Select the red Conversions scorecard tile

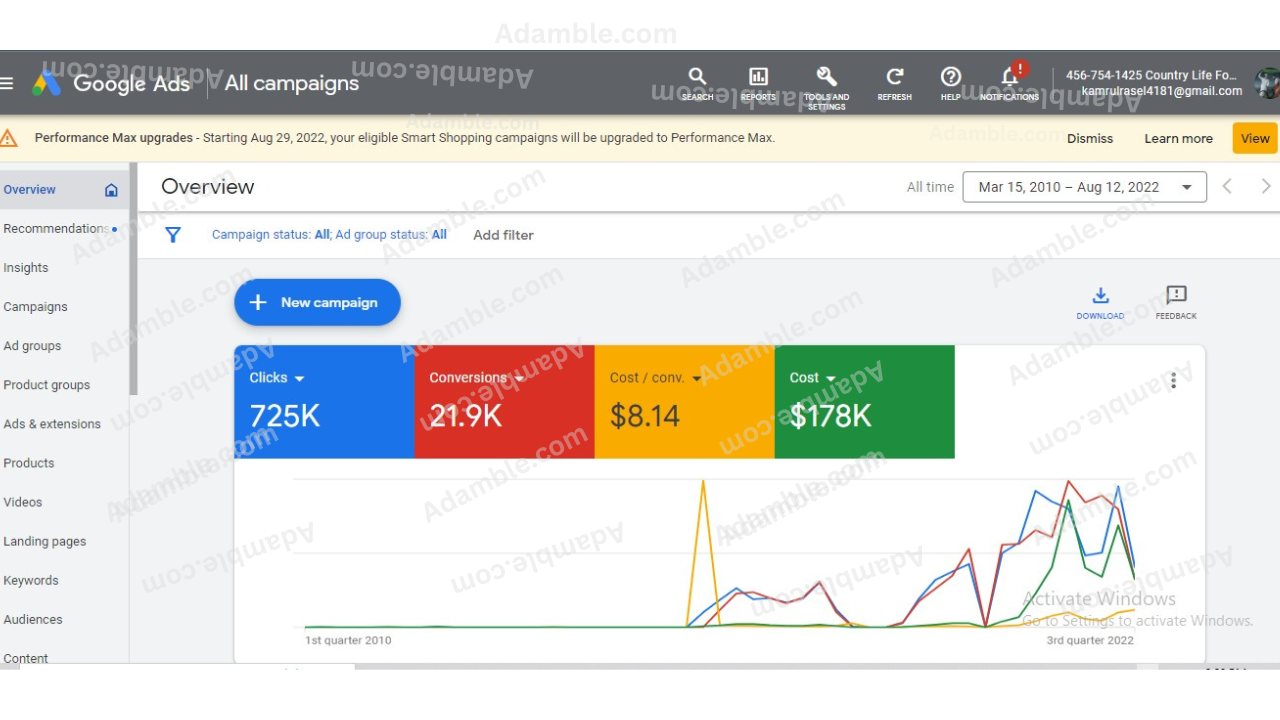coord(504,402)
